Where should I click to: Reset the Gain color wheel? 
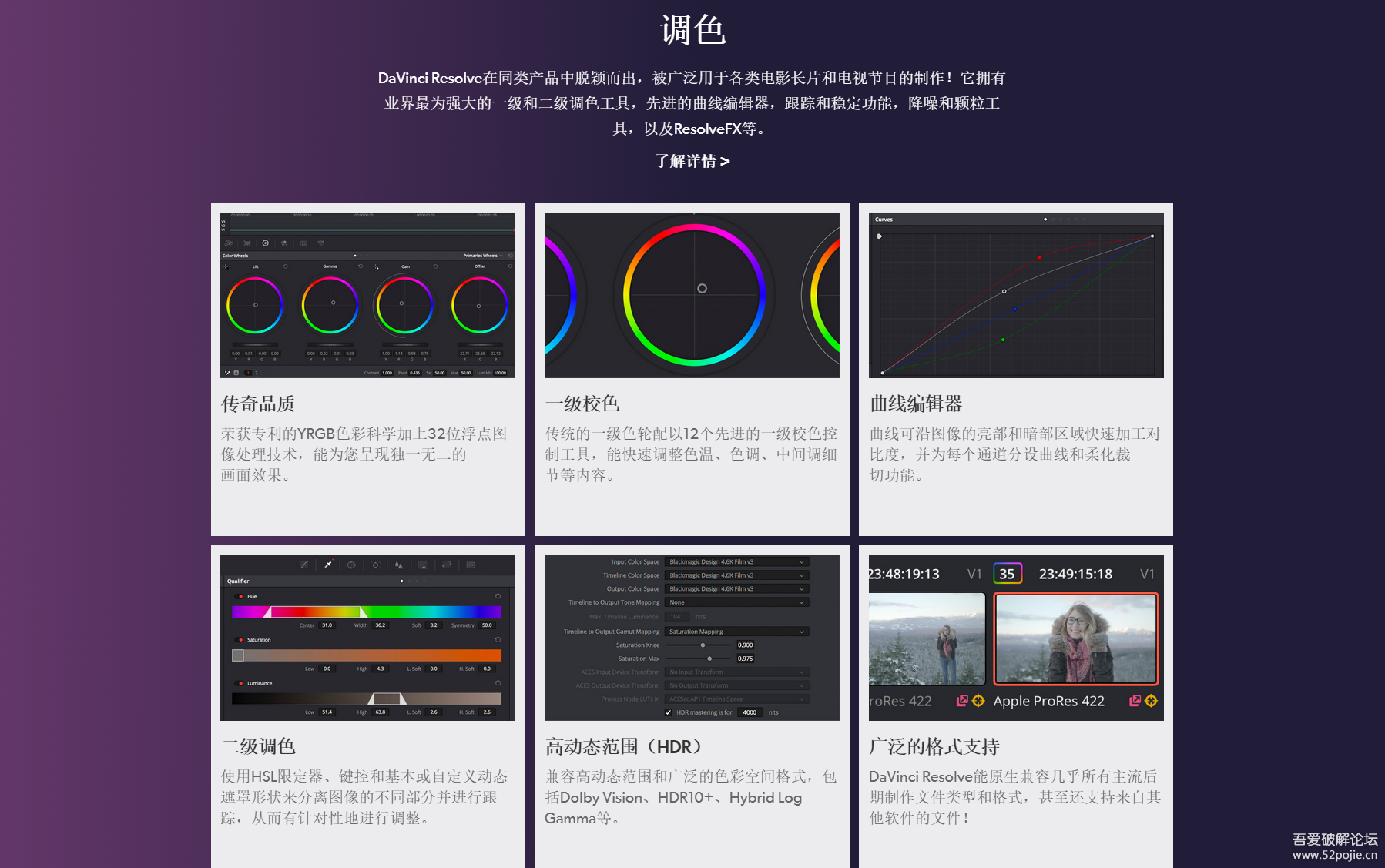435,266
